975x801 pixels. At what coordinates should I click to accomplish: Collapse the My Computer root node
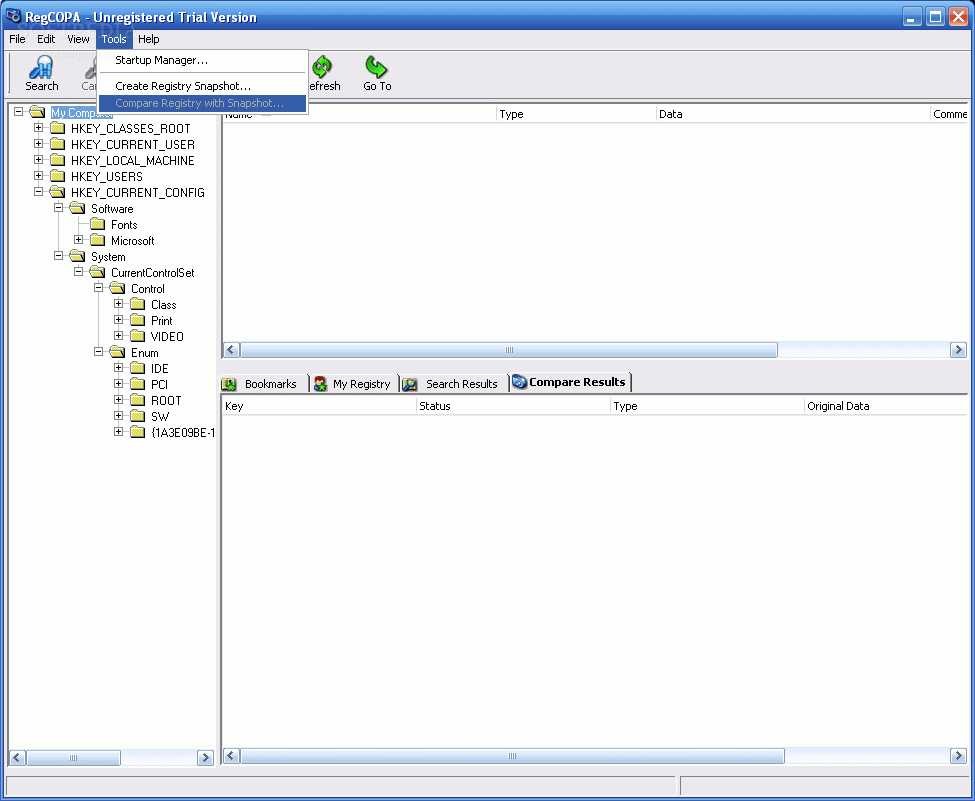click(x=19, y=111)
